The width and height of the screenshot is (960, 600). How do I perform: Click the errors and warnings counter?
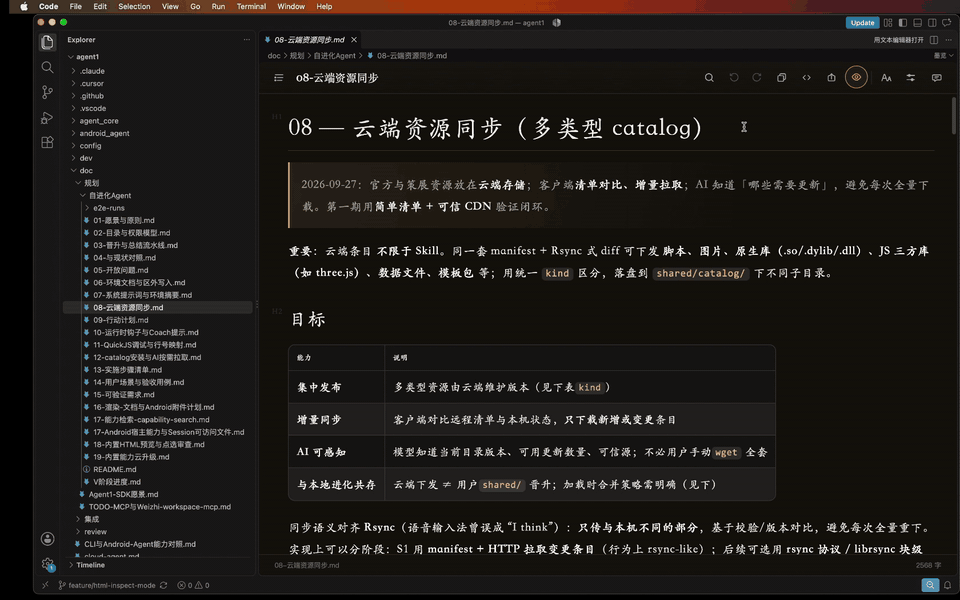tap(193, 585)
